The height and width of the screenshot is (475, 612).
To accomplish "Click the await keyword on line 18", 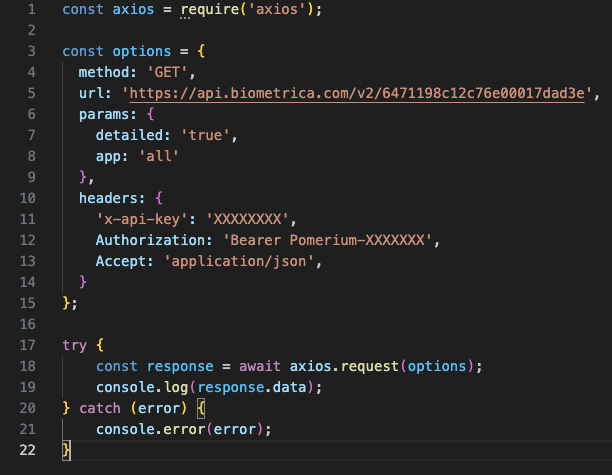I will tap(260, 366).
